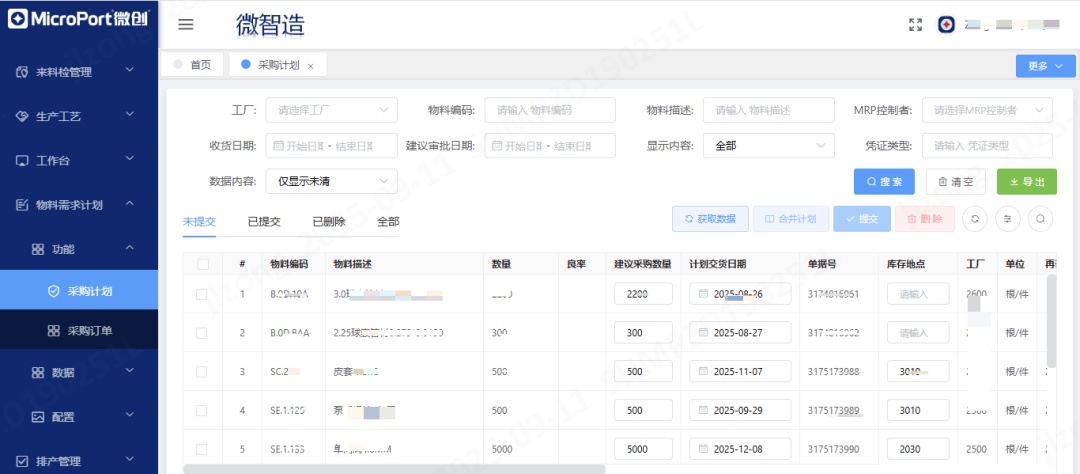Image resolution: width=1080 pixels, height=474 pixels.
Task: Click the round search icon above table
Action: (1040, 218)
